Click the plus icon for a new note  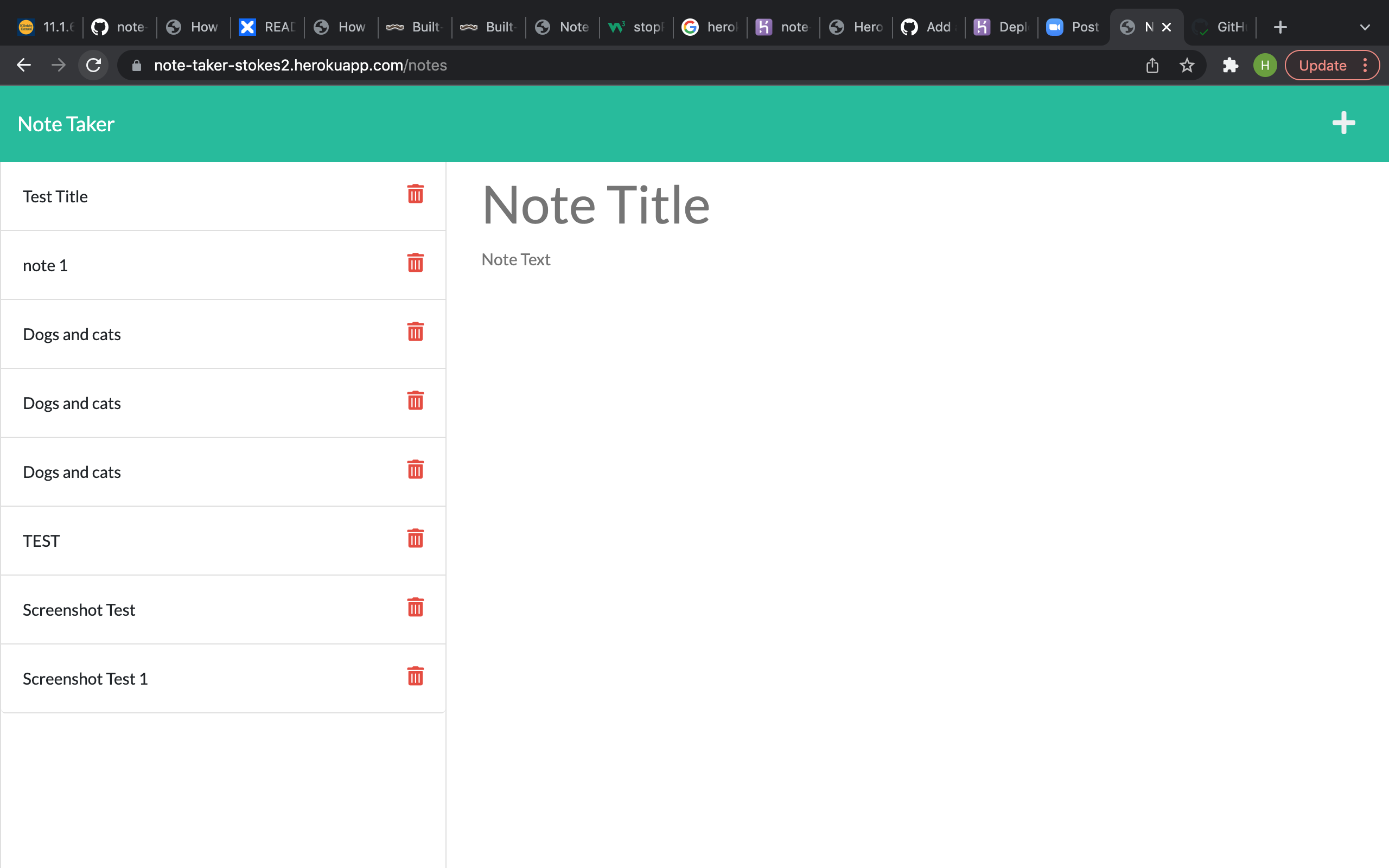click(1343, 123)
